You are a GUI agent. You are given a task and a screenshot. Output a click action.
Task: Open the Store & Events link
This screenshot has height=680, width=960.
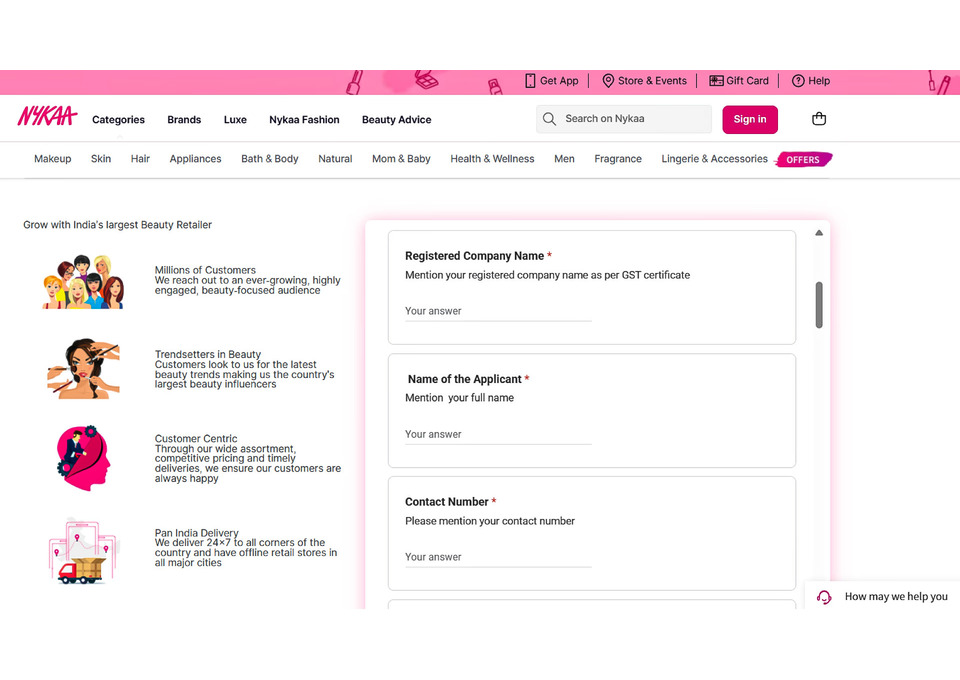point(652,81)
